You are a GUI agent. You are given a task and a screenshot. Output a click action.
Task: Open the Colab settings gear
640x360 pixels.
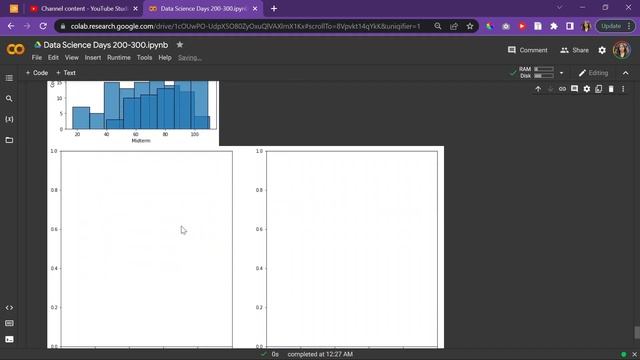[602, 50]
